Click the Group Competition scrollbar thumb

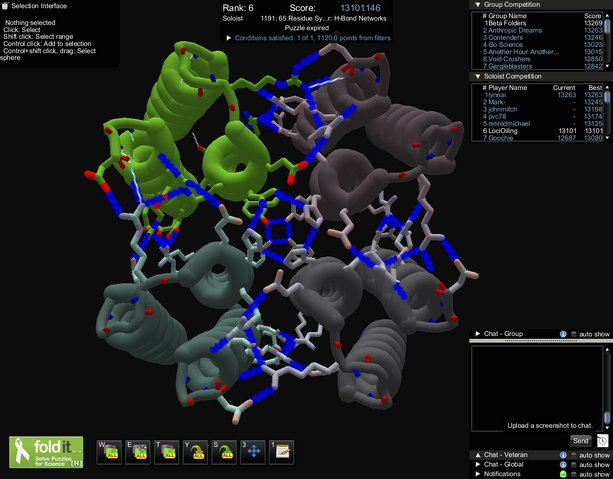tap(607, 26)
